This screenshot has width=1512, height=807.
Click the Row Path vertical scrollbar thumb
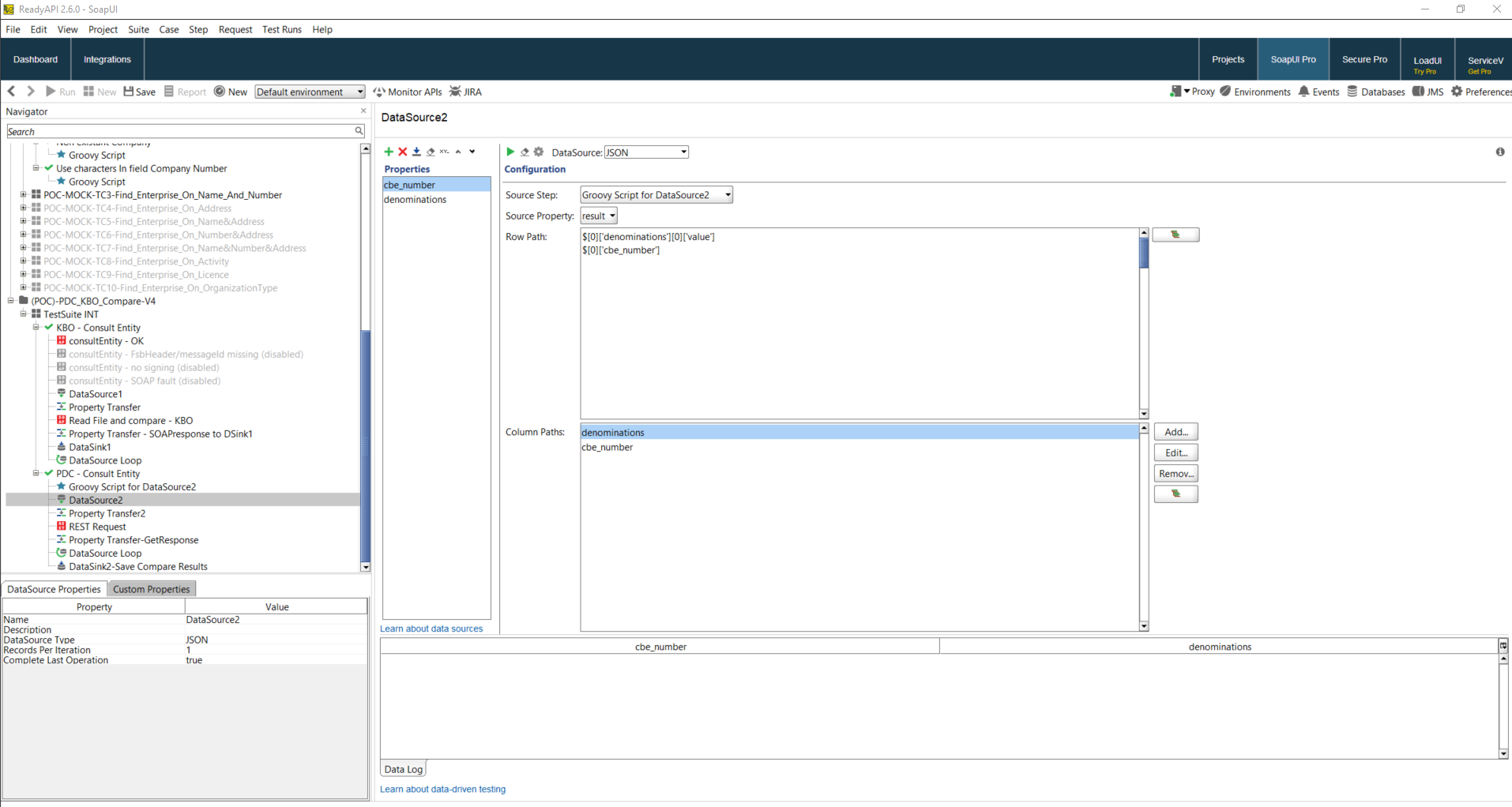(1143, 253)
